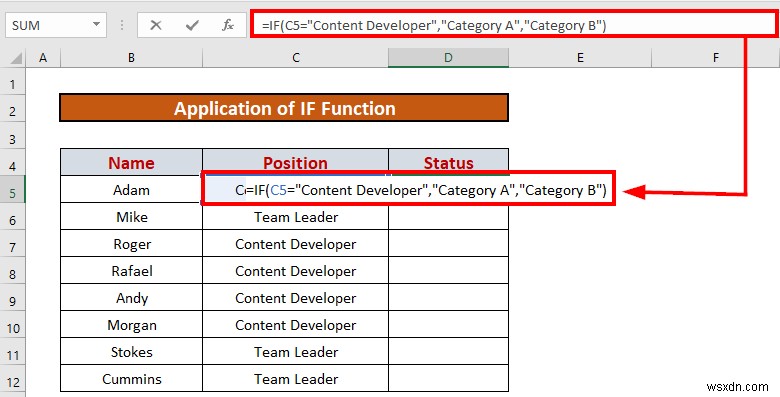Click the in-cell IF formula in row 5
This screenshot has height=397, width=780.
click(x=426, y=190)
